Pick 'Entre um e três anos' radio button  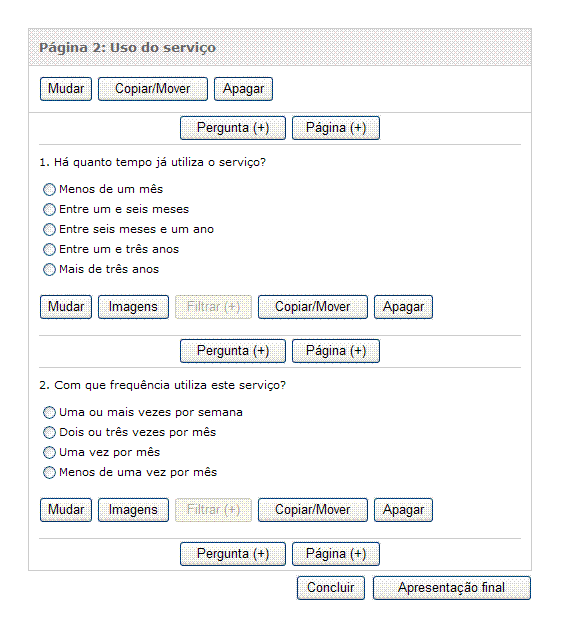click(49, 250)
